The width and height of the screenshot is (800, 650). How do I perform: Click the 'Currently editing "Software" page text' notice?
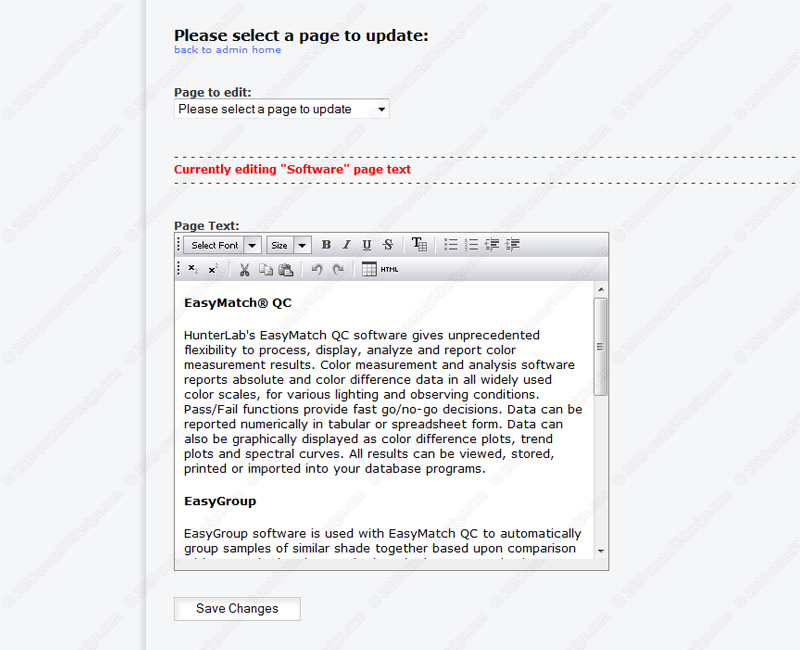pyautogui.click(x=292, y=169)
